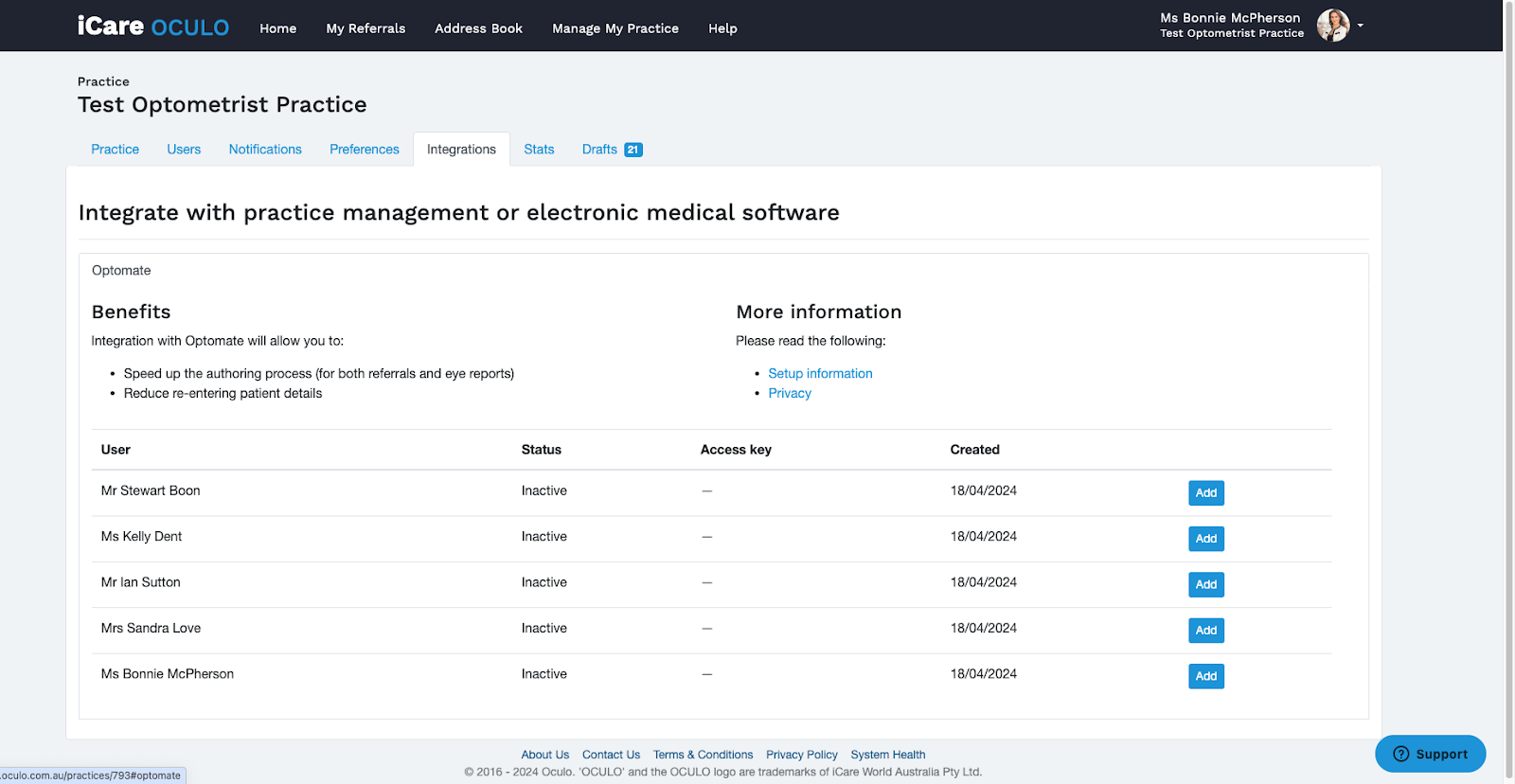
Task: Open the Address Book page
Action: click(x=478, y=28)
